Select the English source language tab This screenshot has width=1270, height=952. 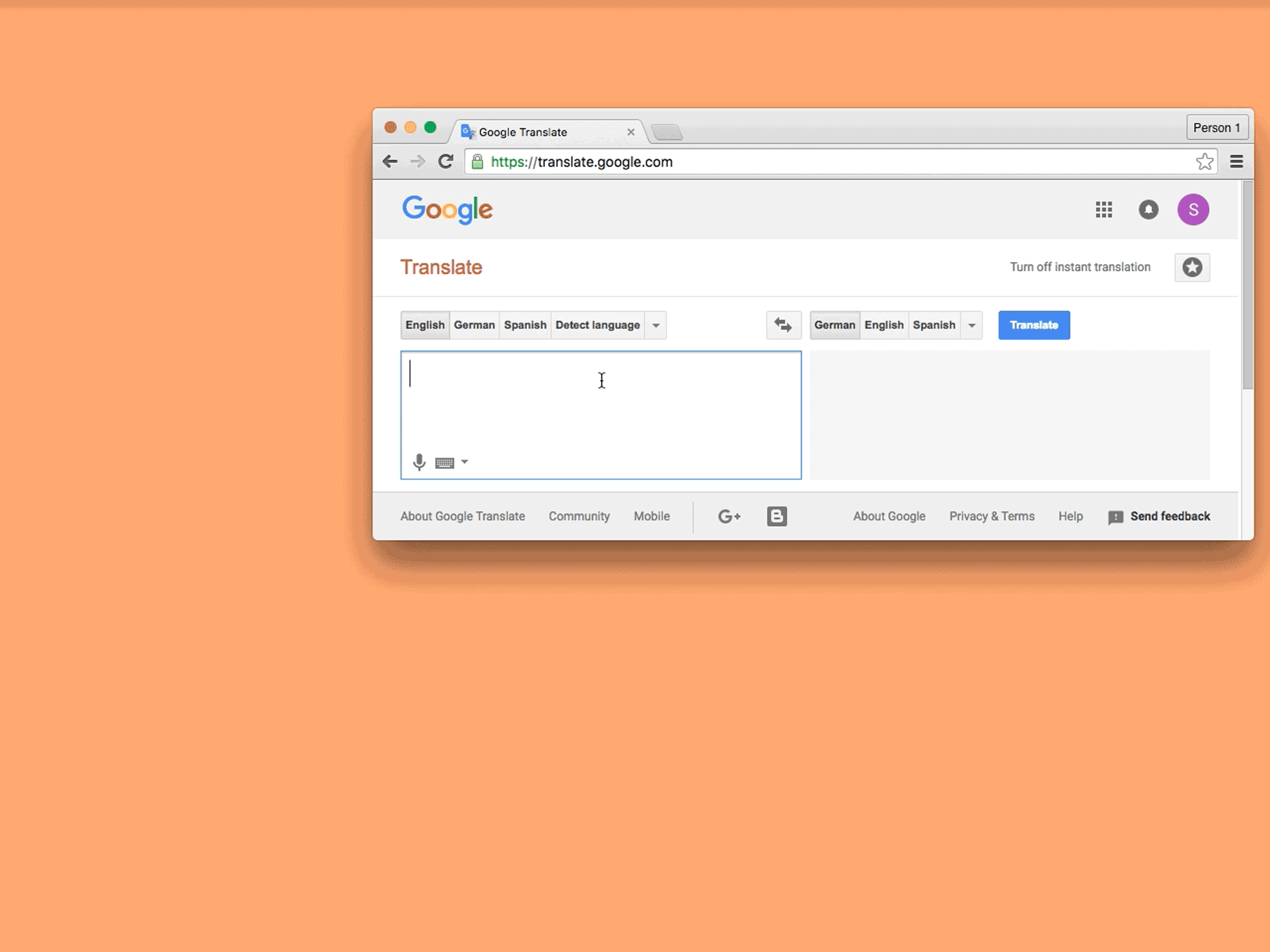point(425,324)
